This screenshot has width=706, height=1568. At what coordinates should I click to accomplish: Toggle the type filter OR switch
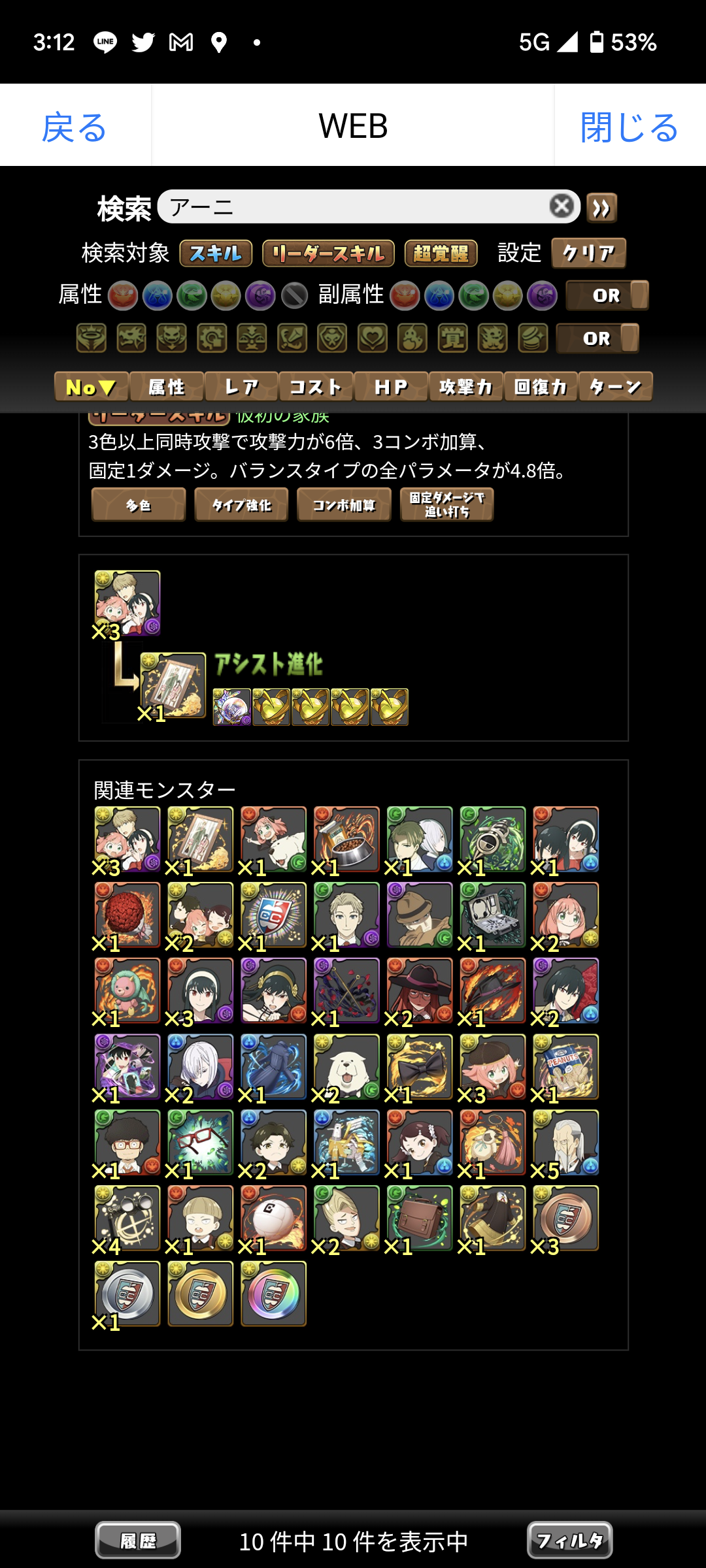pos(597,338)
